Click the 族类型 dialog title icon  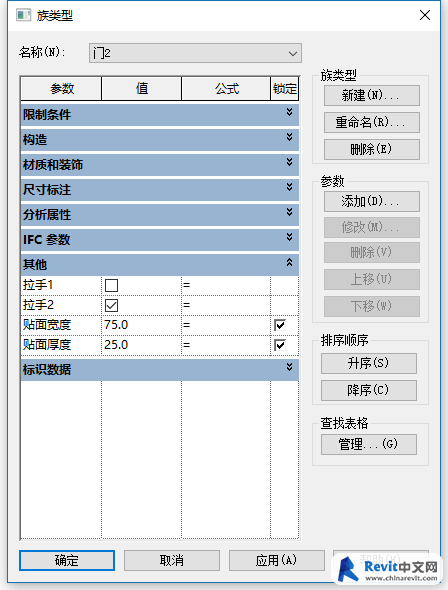pos(23,15)
